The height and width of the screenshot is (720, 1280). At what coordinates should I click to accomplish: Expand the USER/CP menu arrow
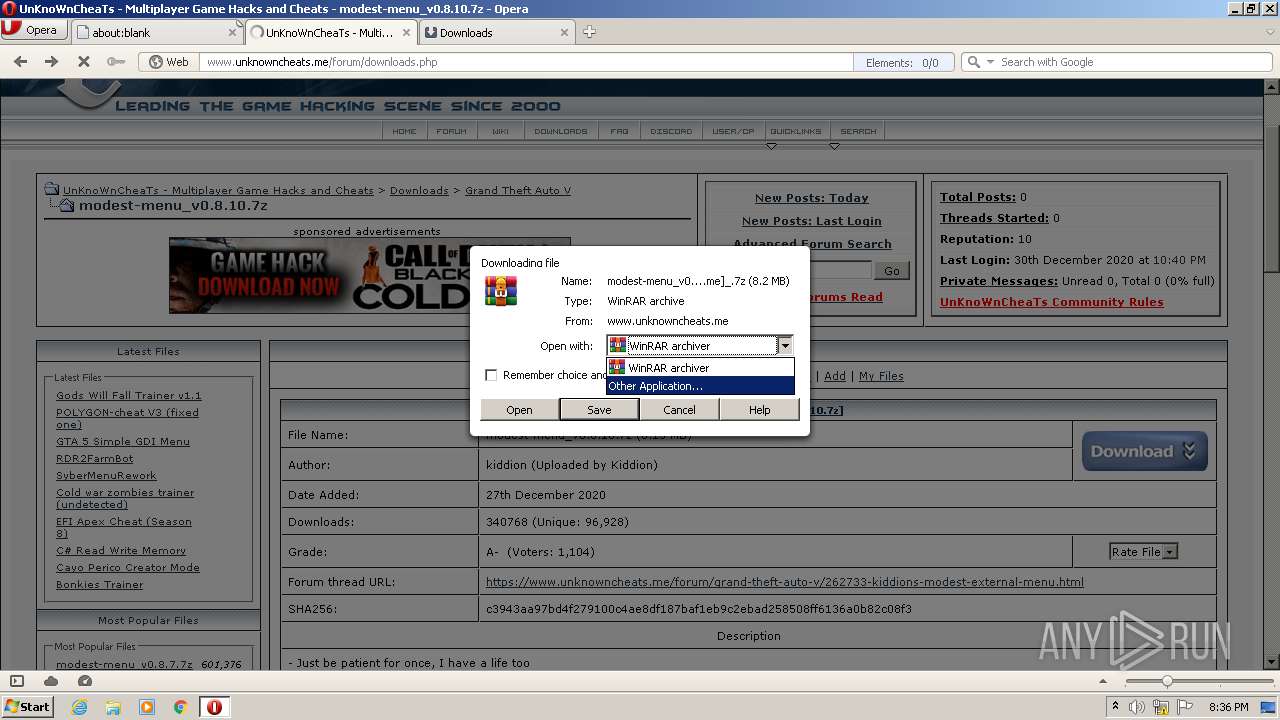pos(771,146)
